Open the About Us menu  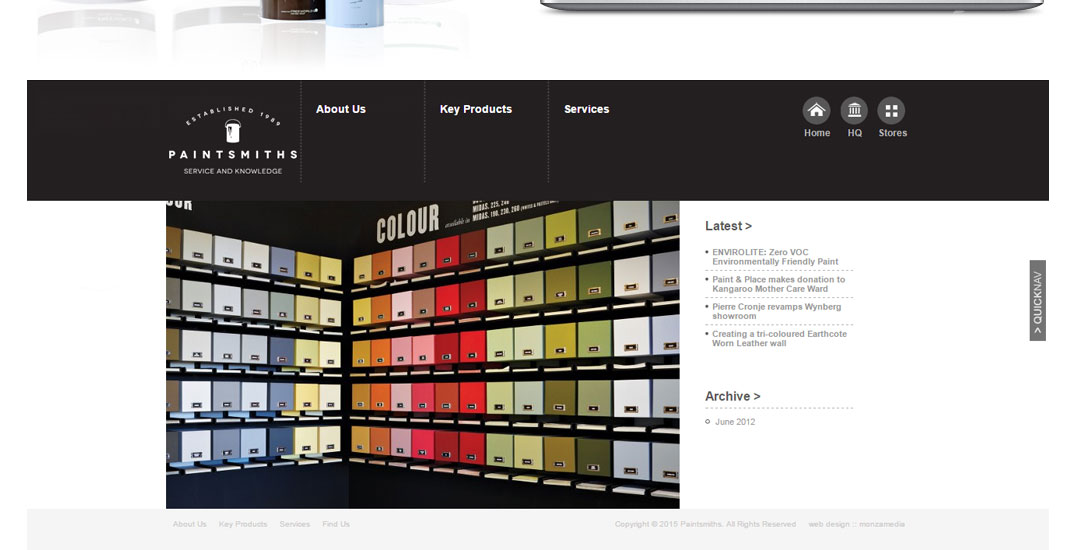341,109
